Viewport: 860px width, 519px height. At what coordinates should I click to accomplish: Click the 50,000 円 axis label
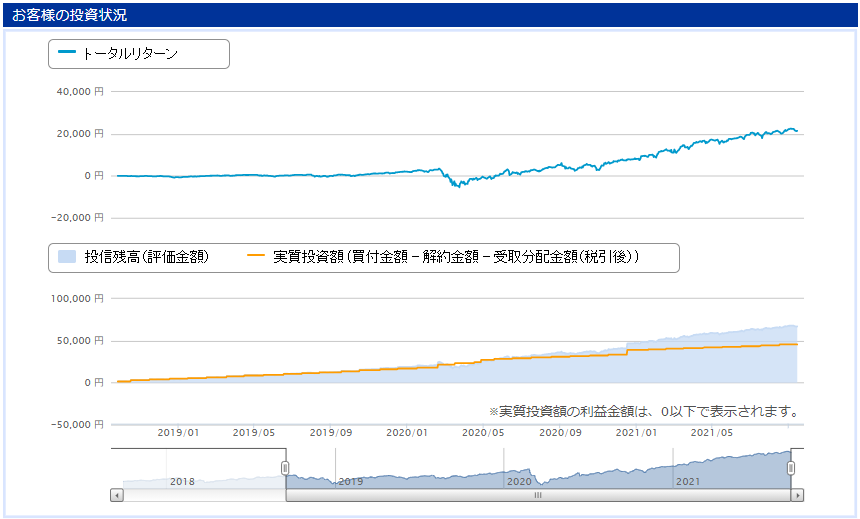80,341
